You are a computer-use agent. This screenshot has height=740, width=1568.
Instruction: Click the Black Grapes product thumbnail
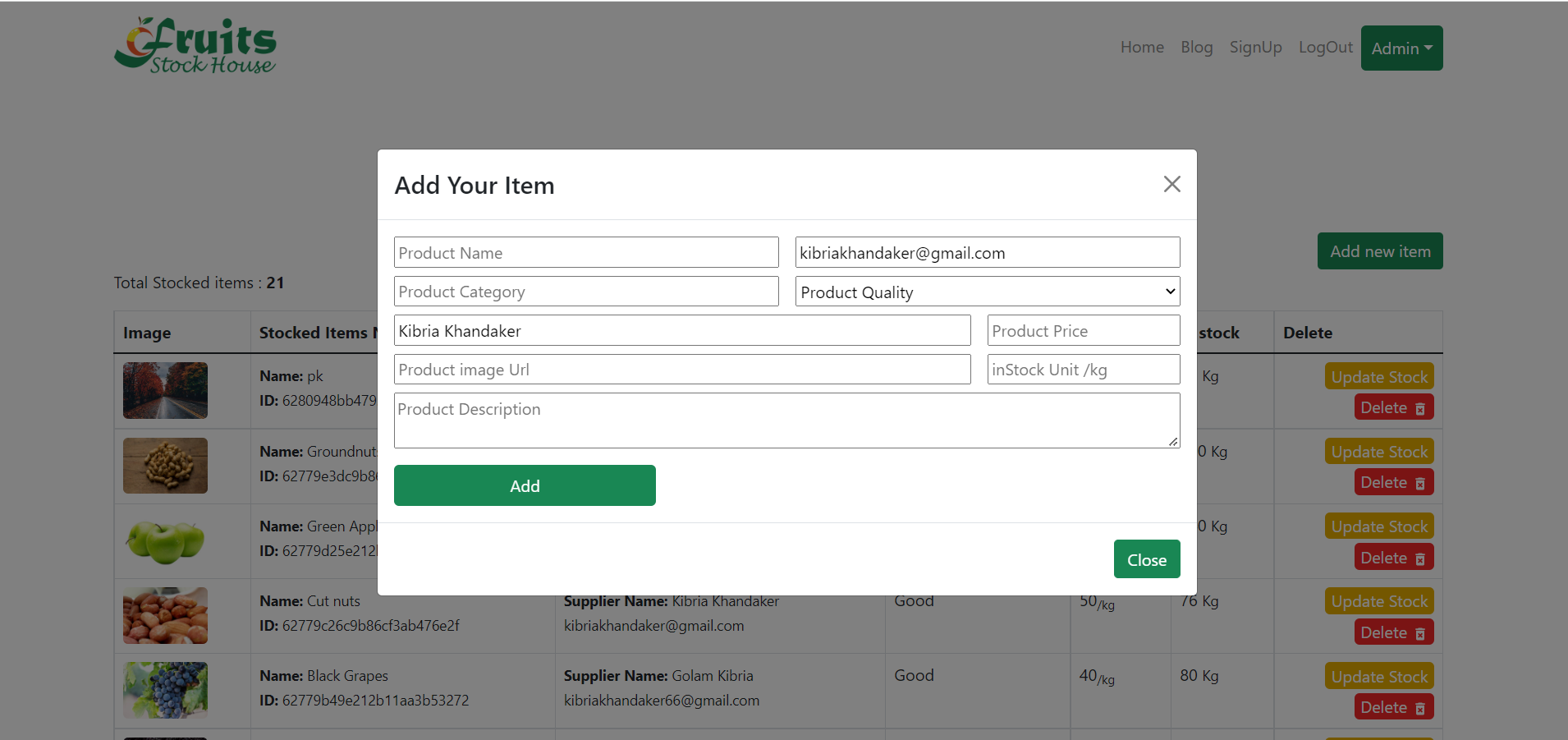point(165,690)
